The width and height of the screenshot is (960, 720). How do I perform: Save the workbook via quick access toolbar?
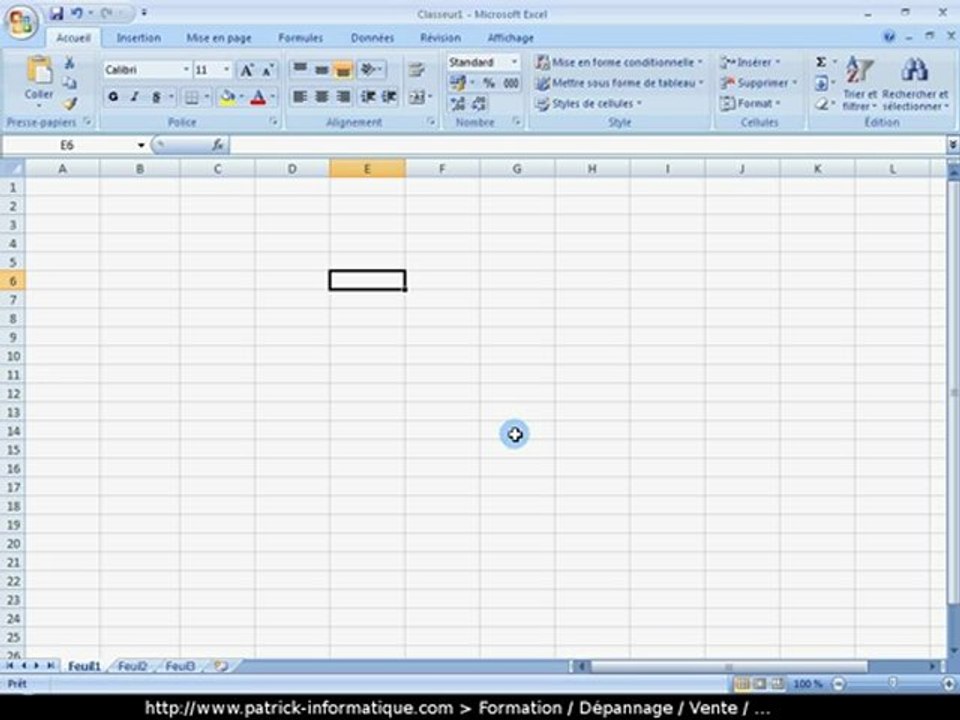(x=56, y=13)
